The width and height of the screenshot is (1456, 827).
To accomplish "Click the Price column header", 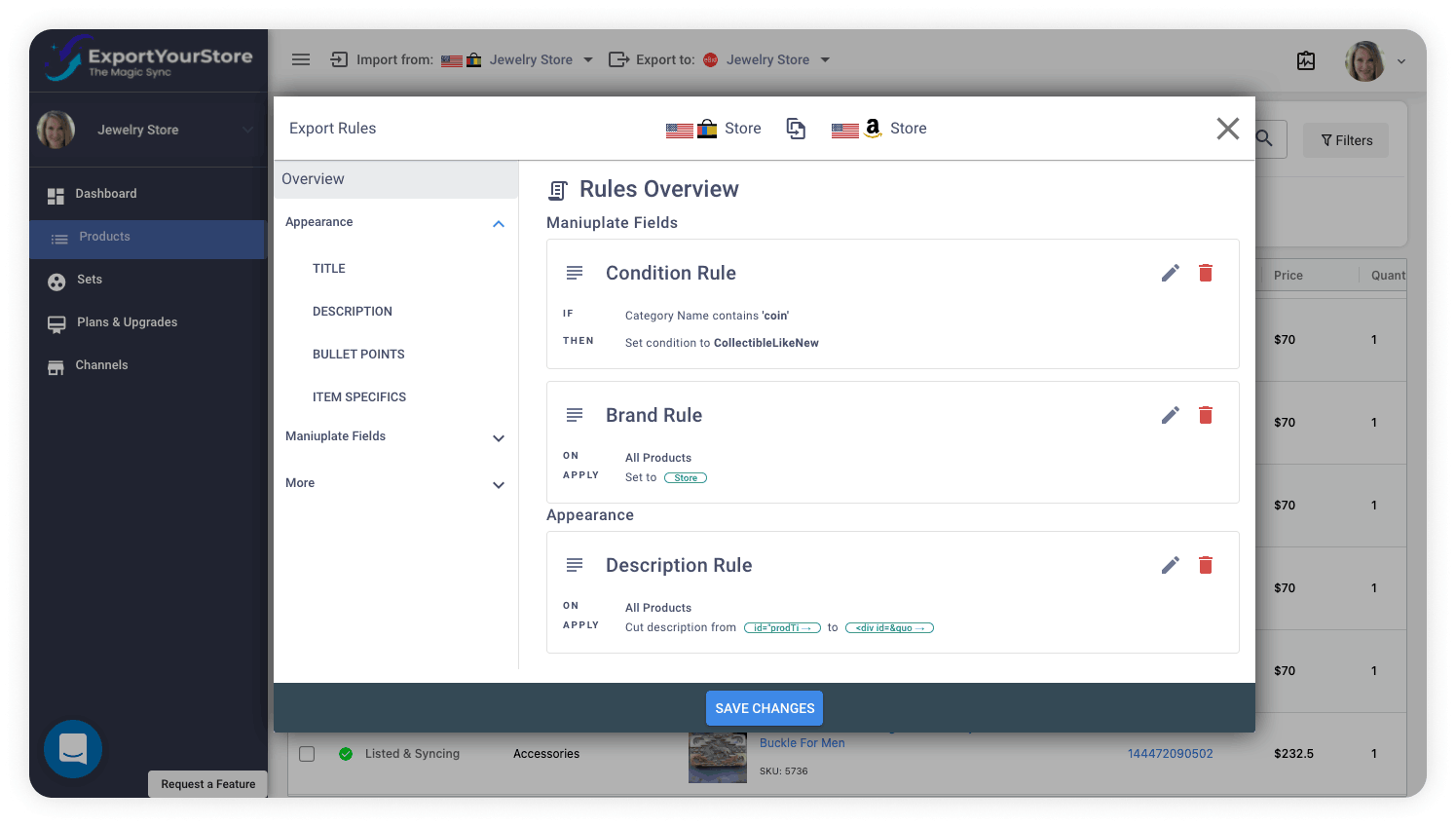I will coord(1288,276).
